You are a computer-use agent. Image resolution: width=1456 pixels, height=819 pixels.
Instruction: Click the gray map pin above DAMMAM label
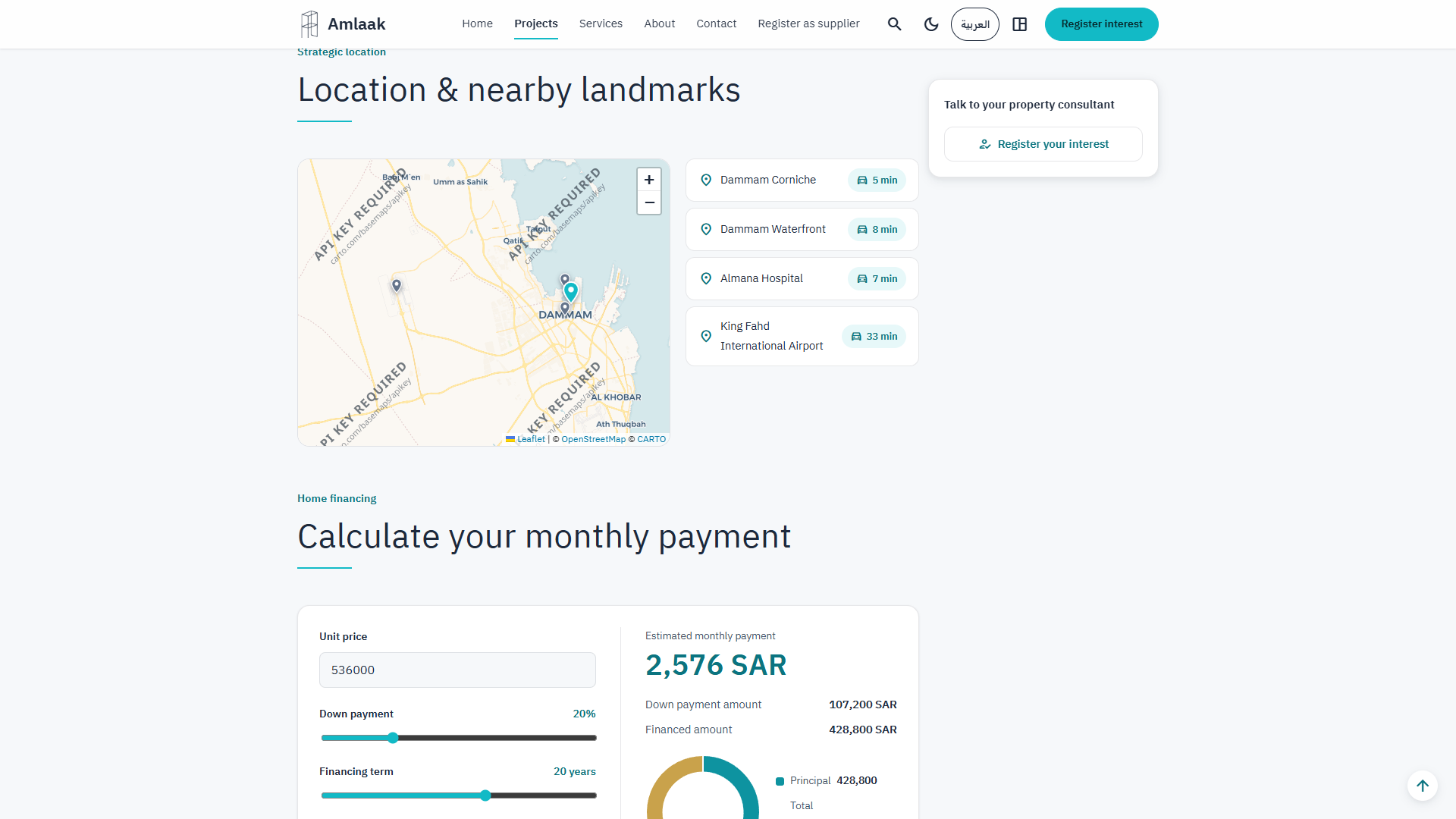pyautogui.click(x=565, y=308)
